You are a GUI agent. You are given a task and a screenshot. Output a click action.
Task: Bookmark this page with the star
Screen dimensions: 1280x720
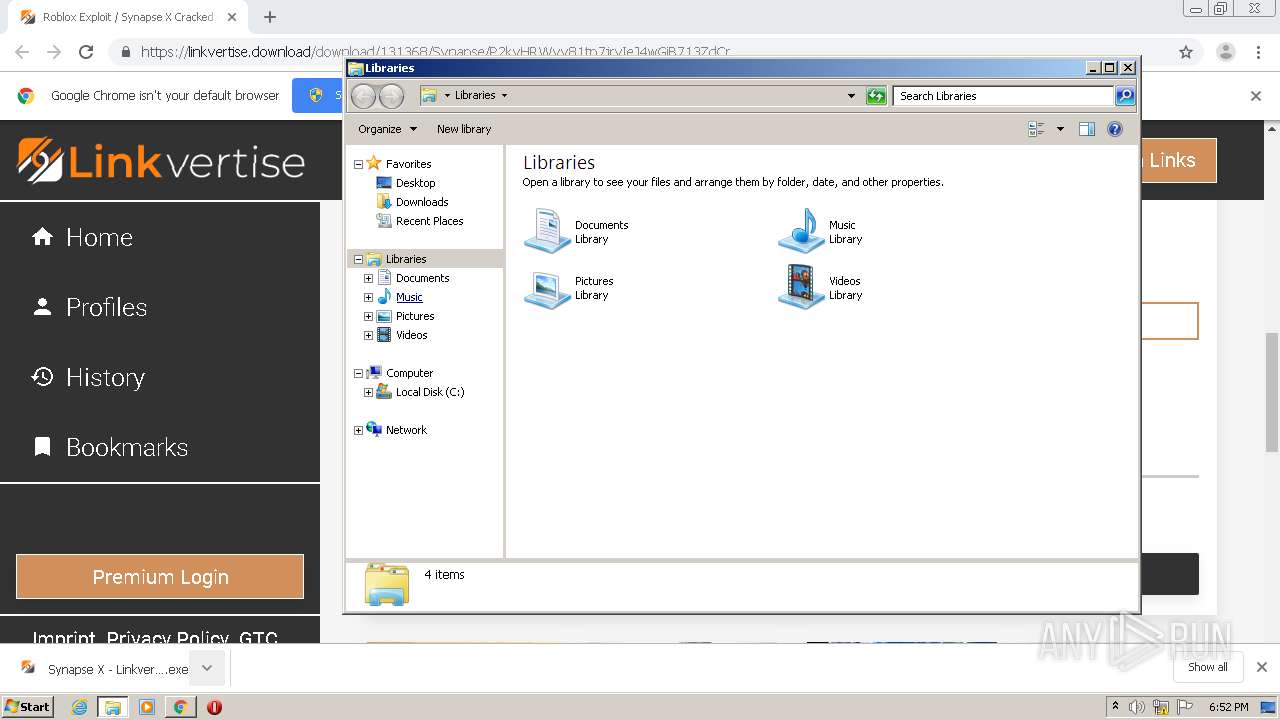click(1186, 52)
